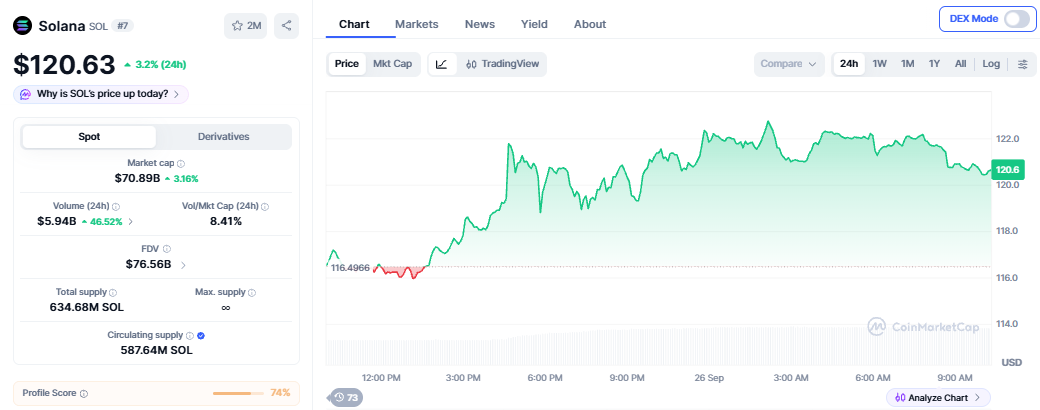Open the Compare dropdown
Screen dimensions: 1040x410
[x=789, y=64]
